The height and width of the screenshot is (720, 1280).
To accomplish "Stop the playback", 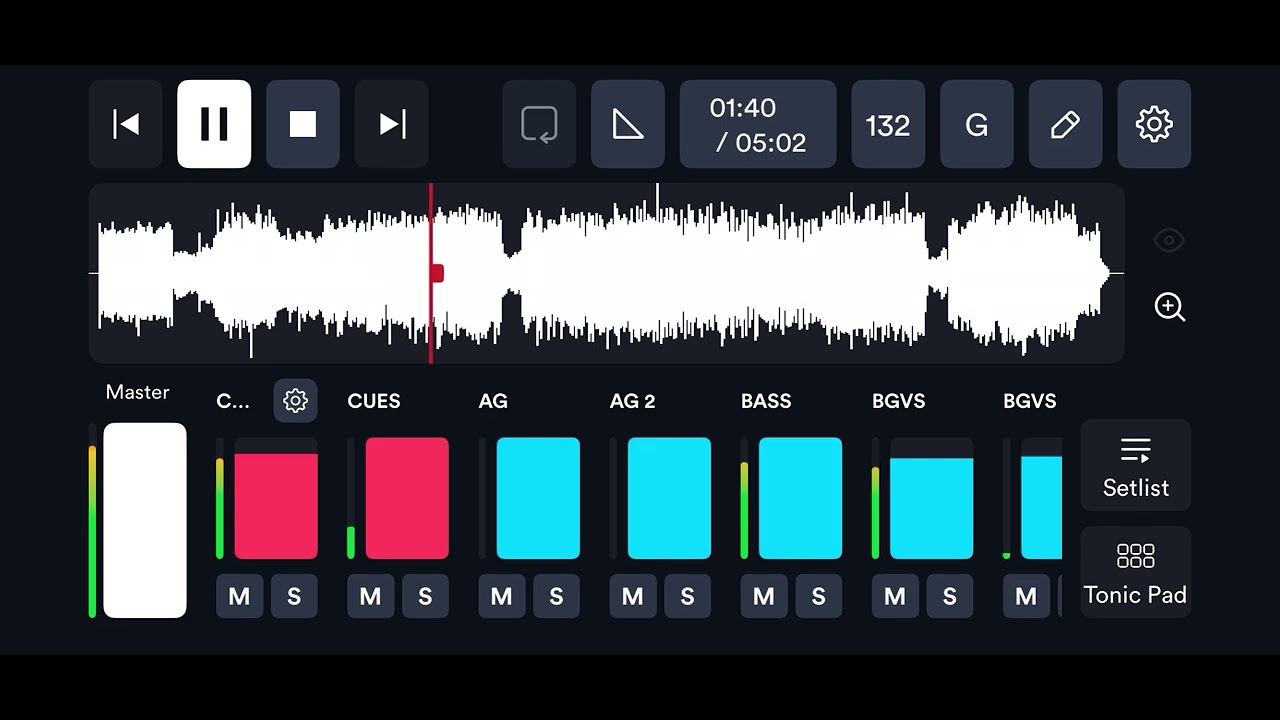I will pos(303,124).
